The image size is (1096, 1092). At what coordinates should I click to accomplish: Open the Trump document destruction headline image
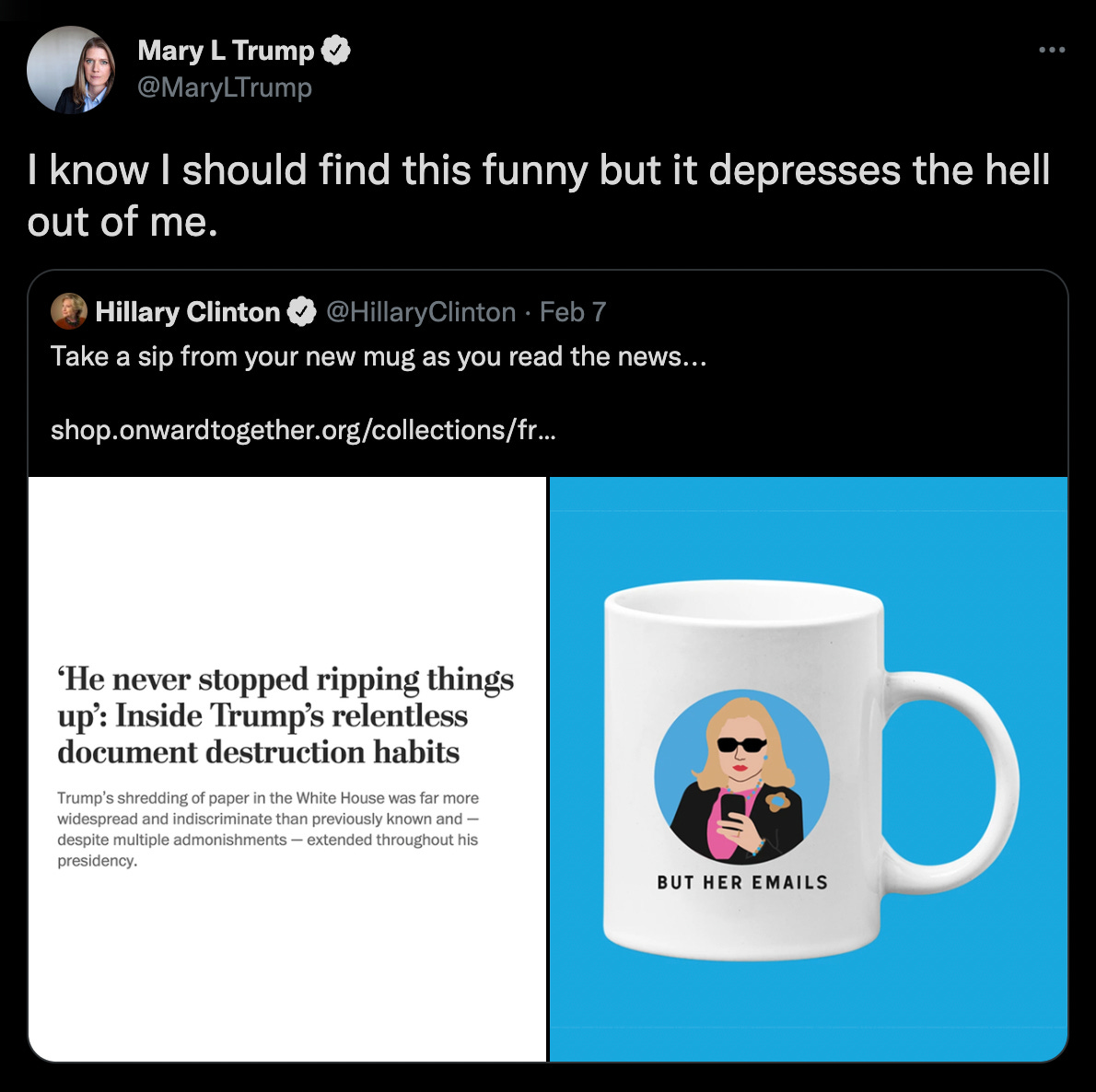tap(287, 769)
